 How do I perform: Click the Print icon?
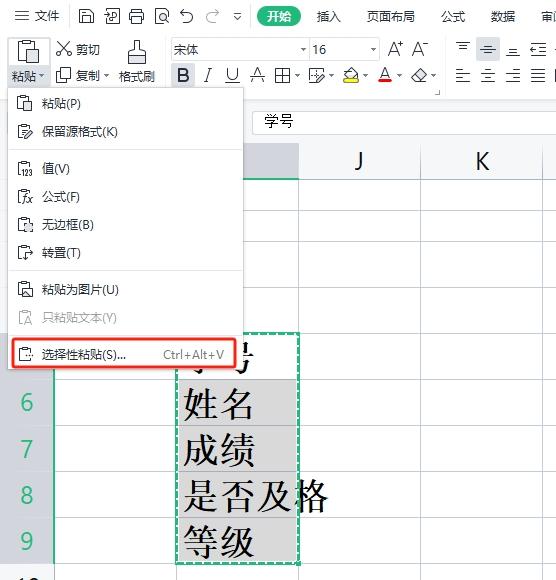(137, 16)
